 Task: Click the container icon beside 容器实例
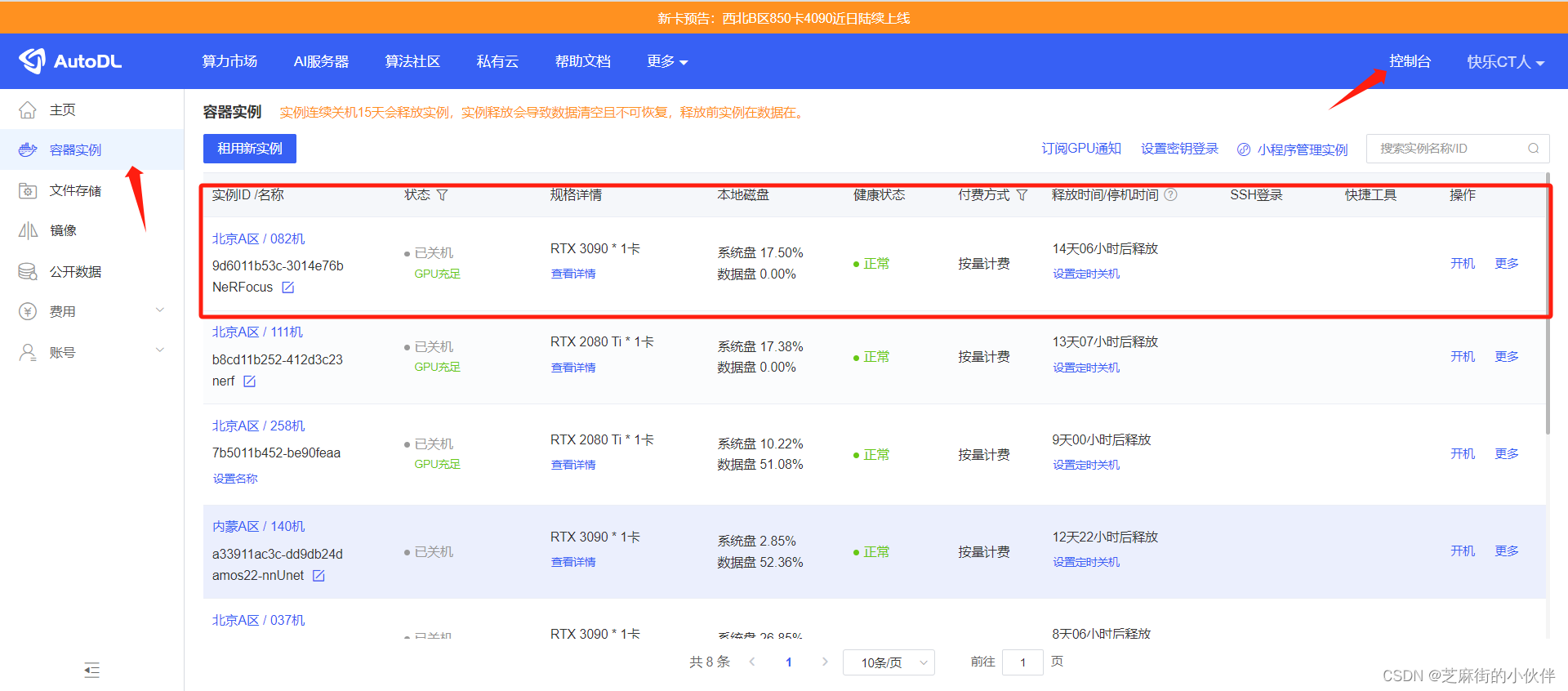pyautogui.click(x=28, y=149)
